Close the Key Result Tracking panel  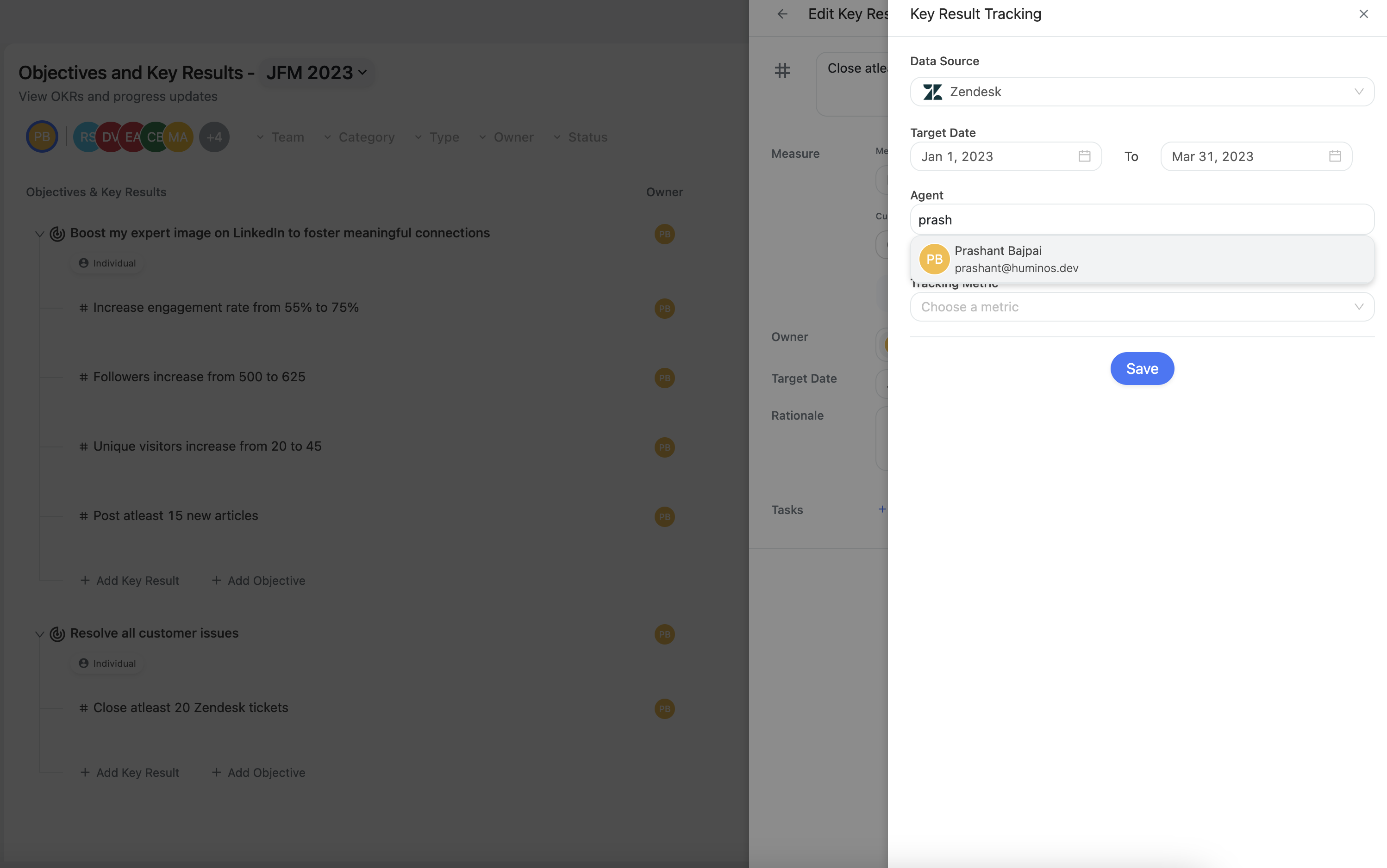pyautogui.click(x=1363, y=14)
